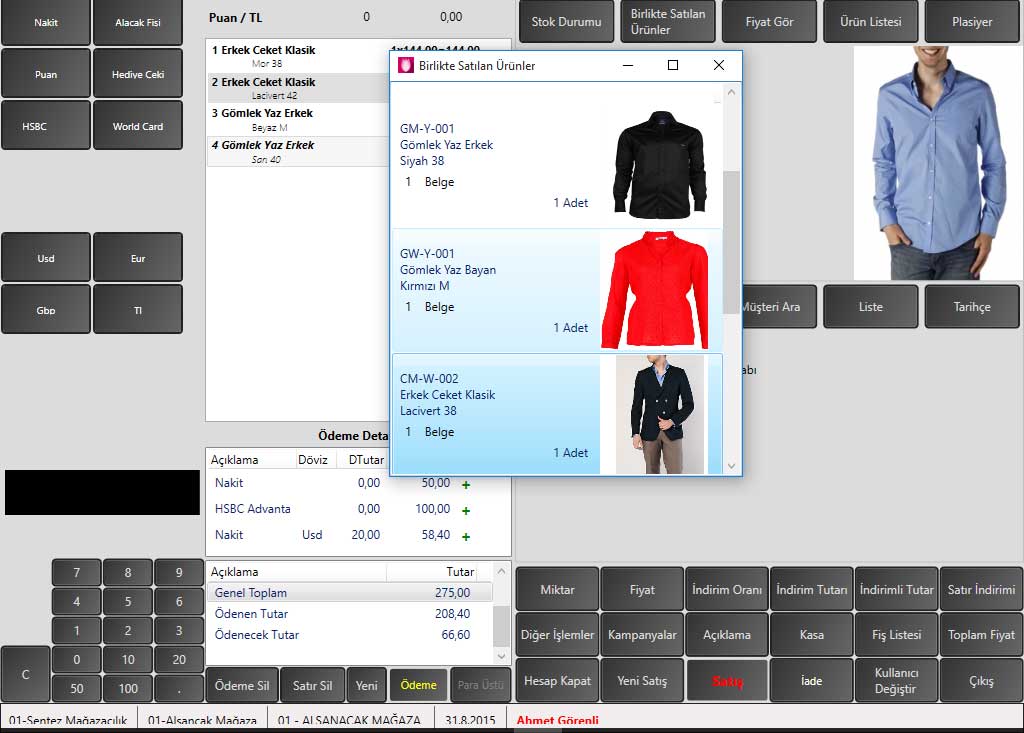The image size is (1024, 733).
Task: Click the app icon in Birlikte Satılan Ürünler title bar
Action: point(406,65)
